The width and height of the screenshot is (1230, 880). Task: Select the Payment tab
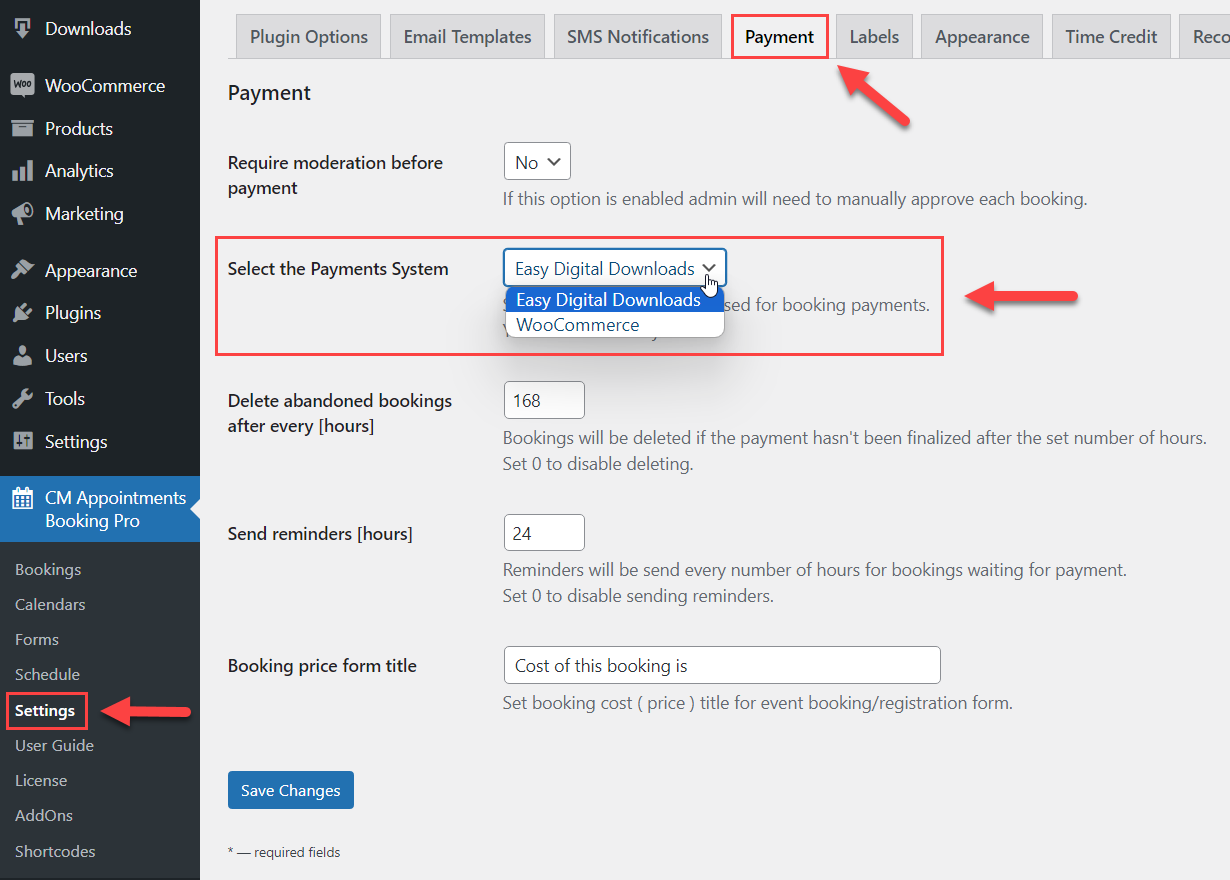780,37
